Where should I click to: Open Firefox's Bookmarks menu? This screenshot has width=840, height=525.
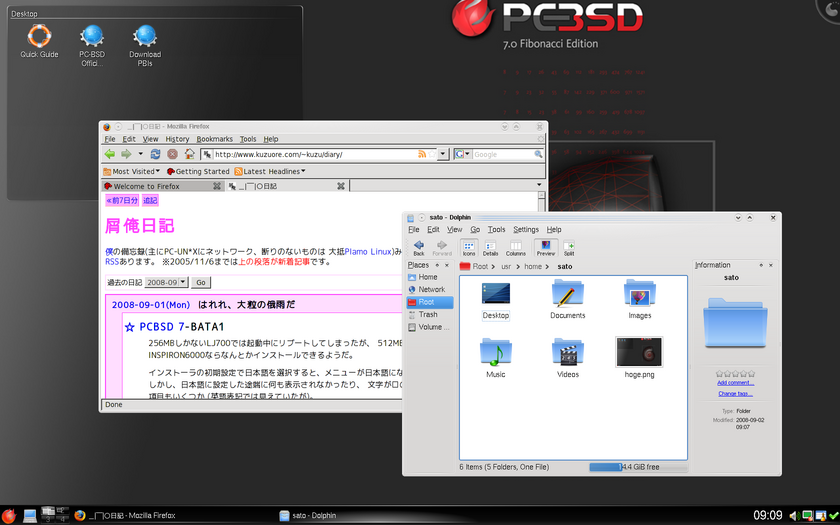coord(214,139)
